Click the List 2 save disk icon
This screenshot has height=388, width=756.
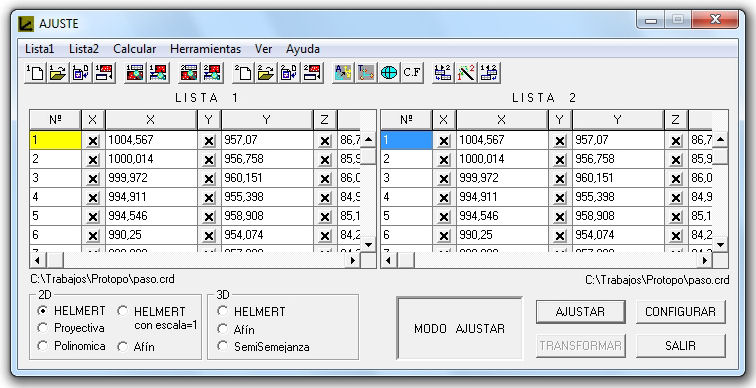click(x=289, y=73)
